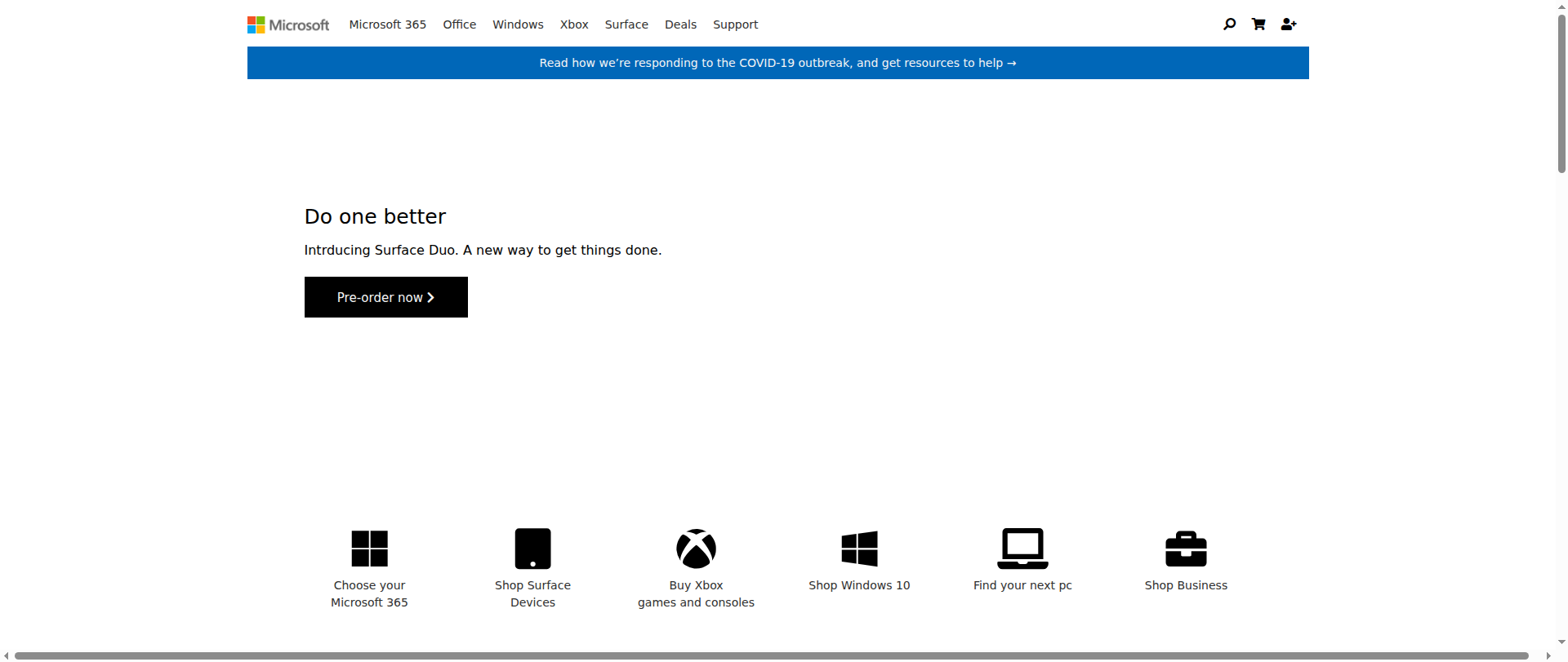Viewport: 1568px width, 662px height.
Task: Click the laptop icon for next PC
Action: click(x=1022, y=549)
